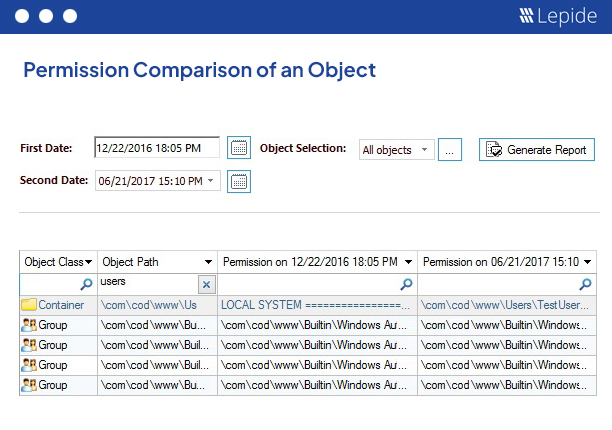
Task: Click the First Date input field
Action: [x=157, y=147]
